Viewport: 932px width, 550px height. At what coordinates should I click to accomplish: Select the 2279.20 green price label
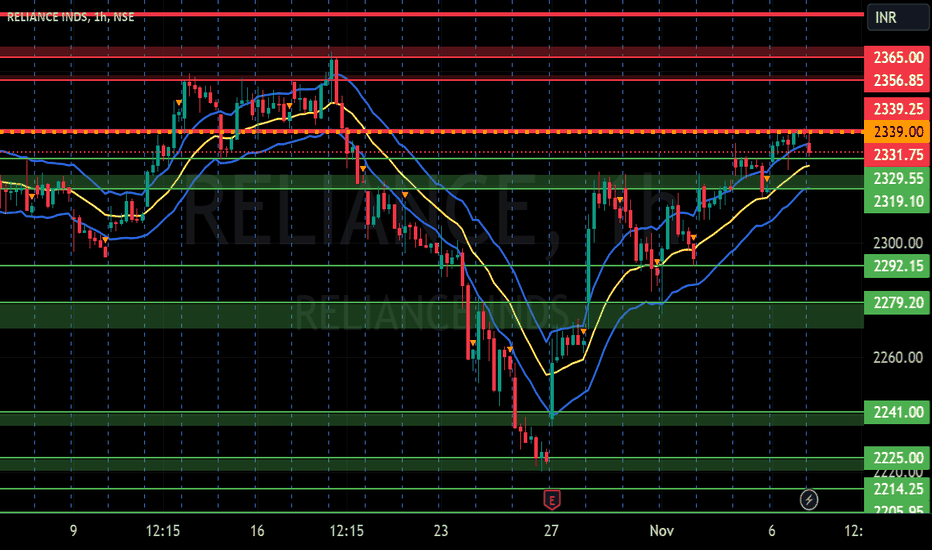[x=898, y=303]
